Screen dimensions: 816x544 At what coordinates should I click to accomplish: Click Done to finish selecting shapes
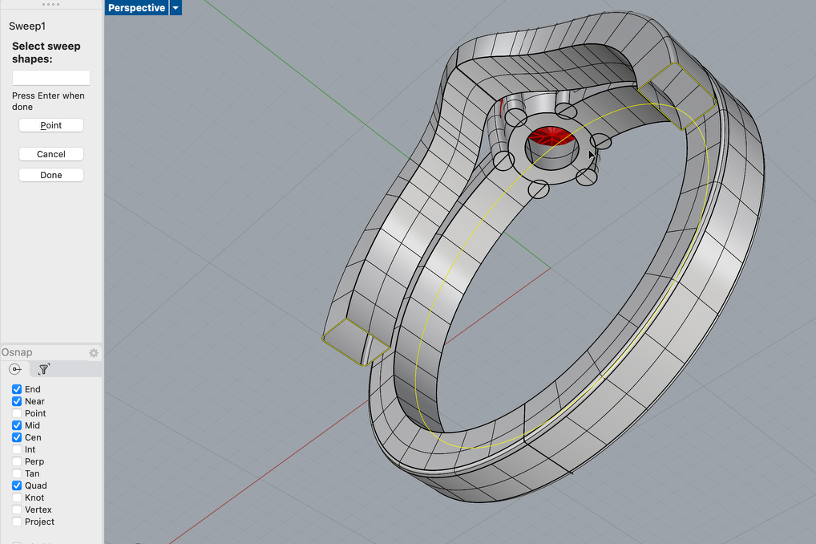point(51,175)
